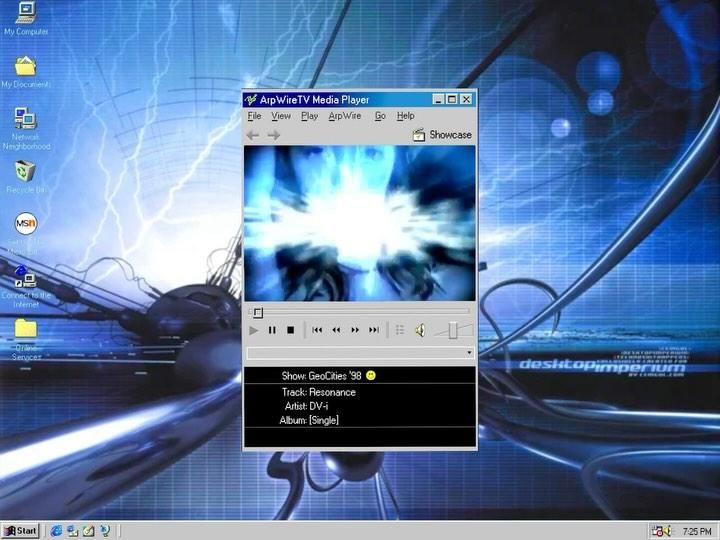The image size is (720, 540).
Task: Open the File menu
Action: [x=254, y=116]
